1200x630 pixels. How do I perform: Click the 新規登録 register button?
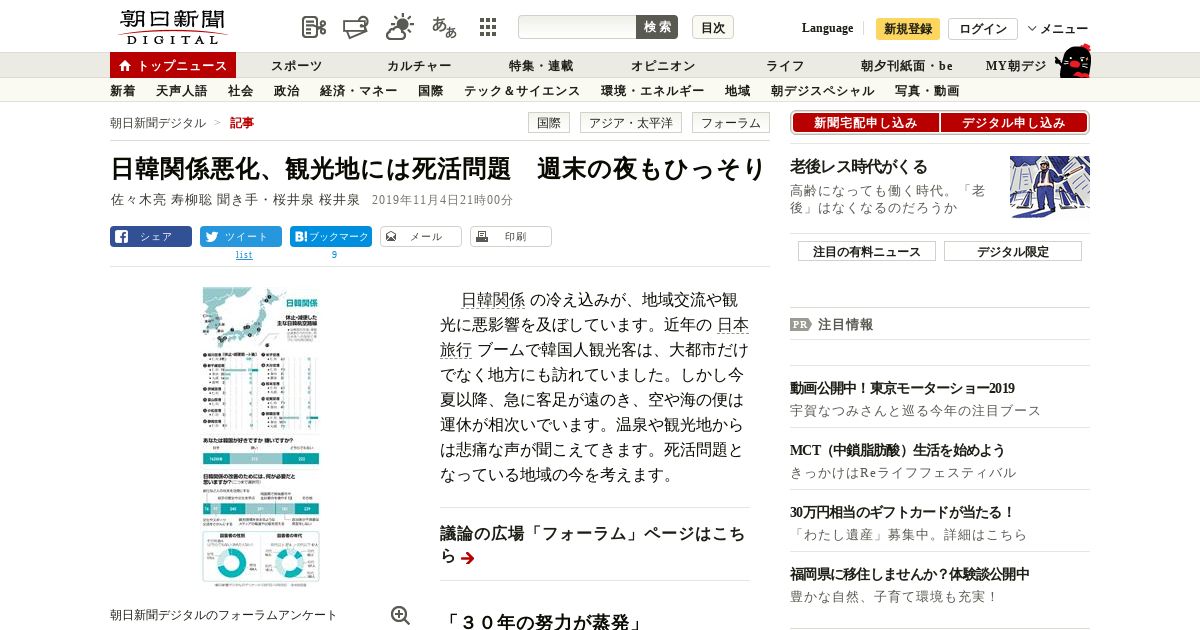tap(908, 29)
